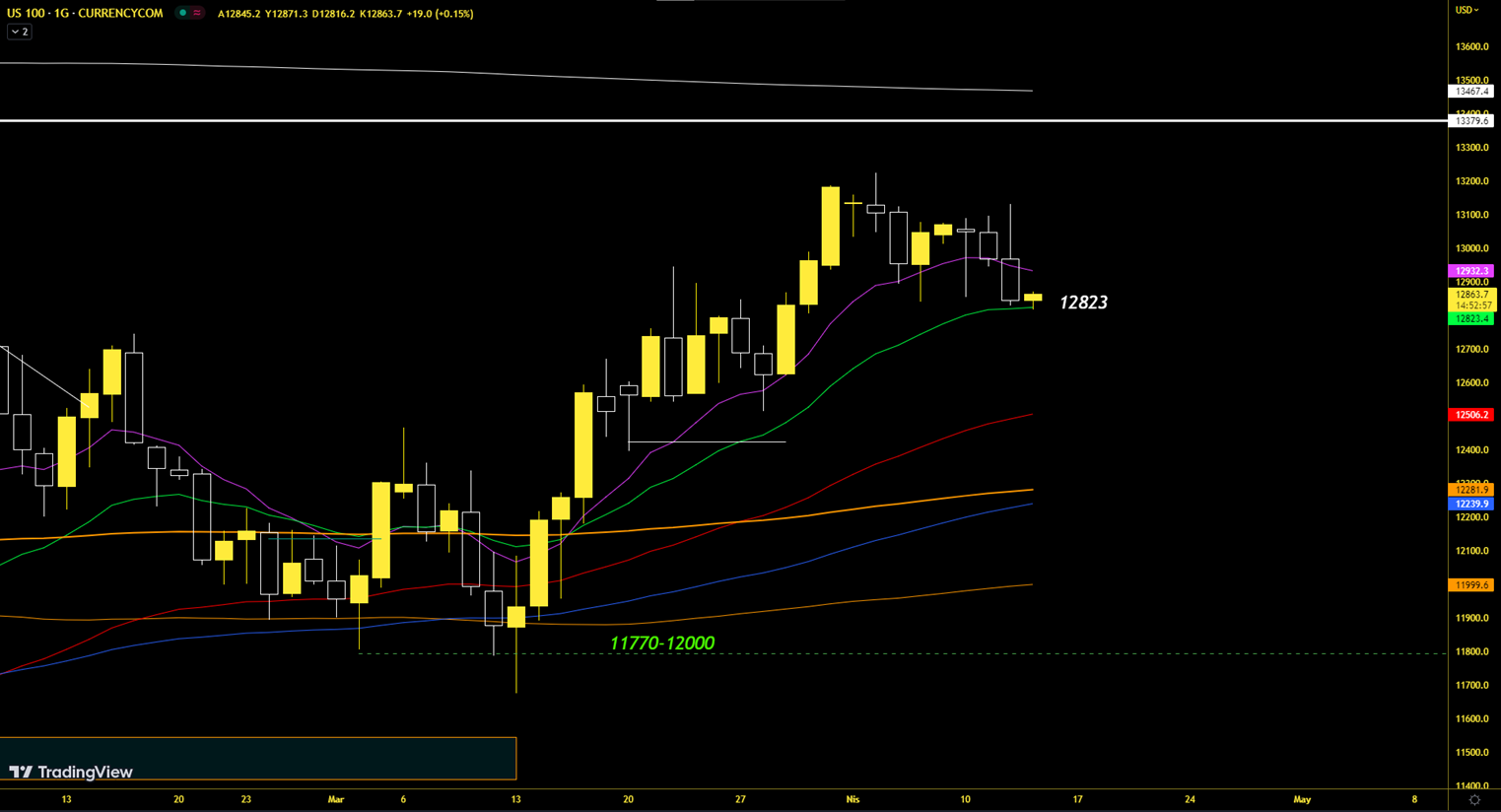Select the thick white horizontal line

click(x=690, y=120)
